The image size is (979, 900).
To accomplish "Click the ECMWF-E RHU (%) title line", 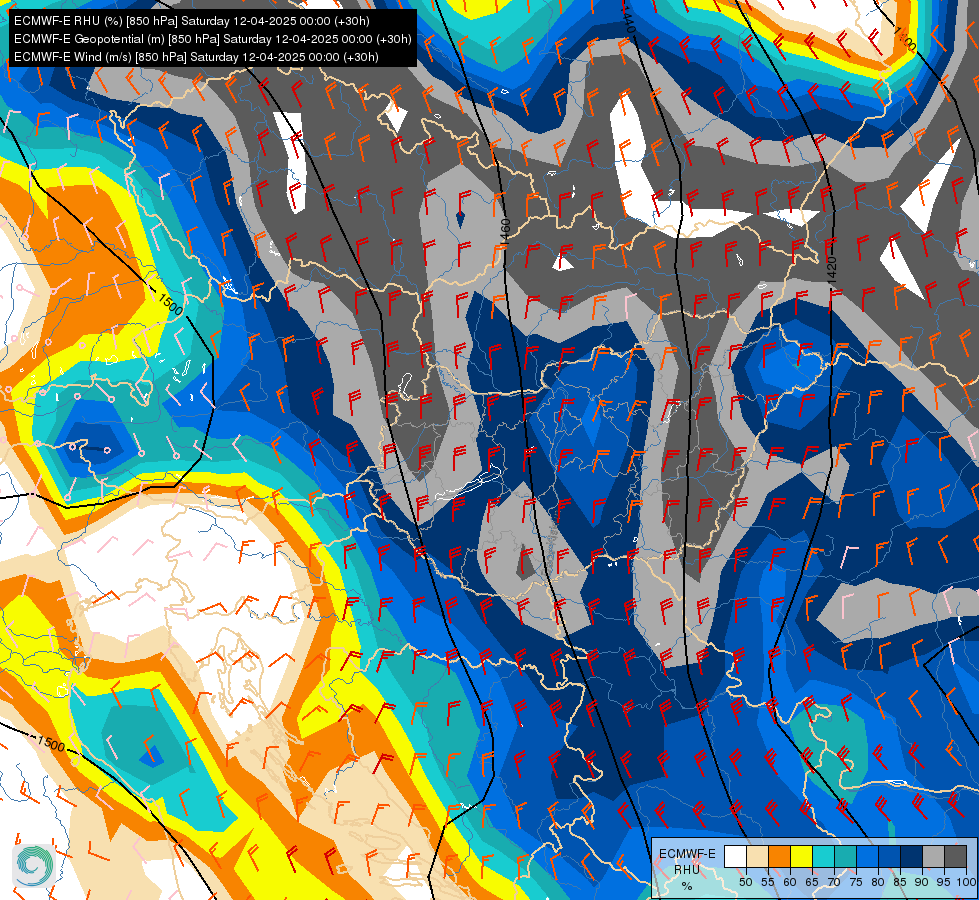I will (x=192, y=21).
